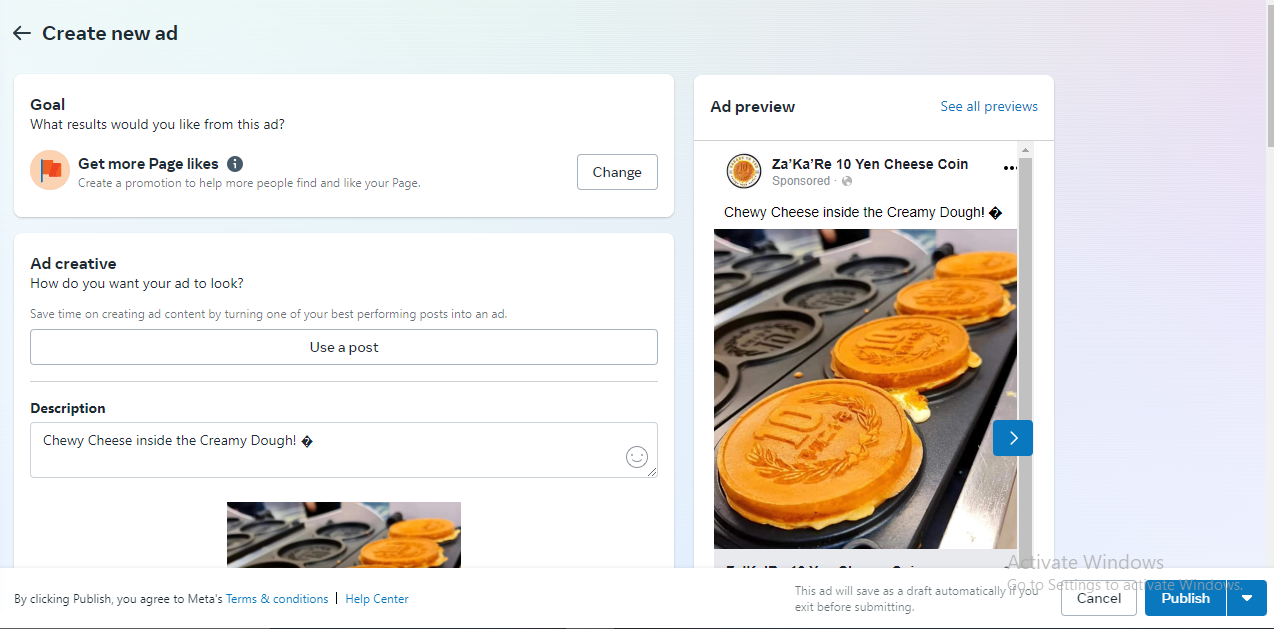Click the Change goal button

(617, 172)
